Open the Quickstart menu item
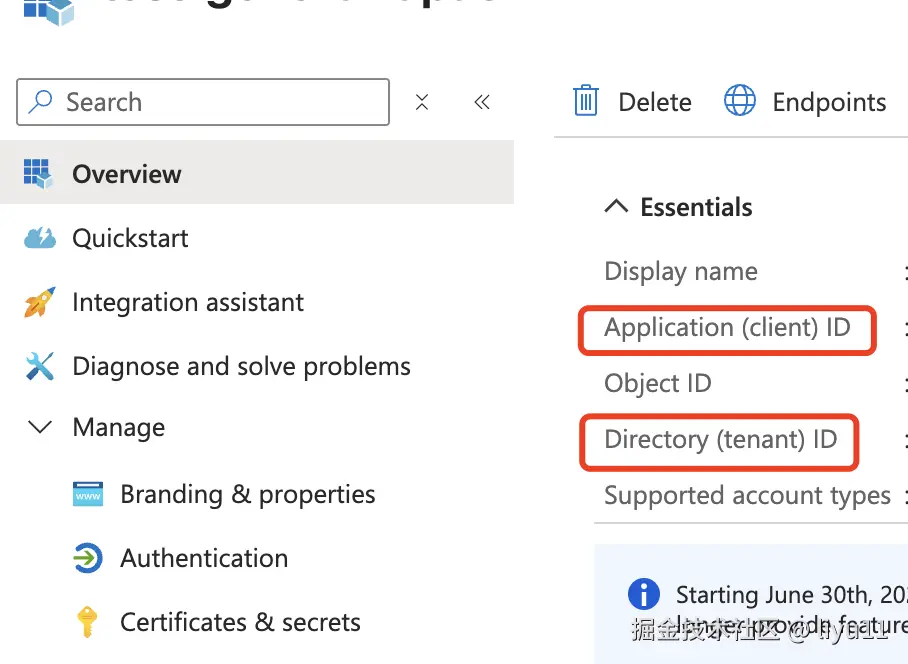This screenshot has height=664, width=908. click(x=130, y=238)
